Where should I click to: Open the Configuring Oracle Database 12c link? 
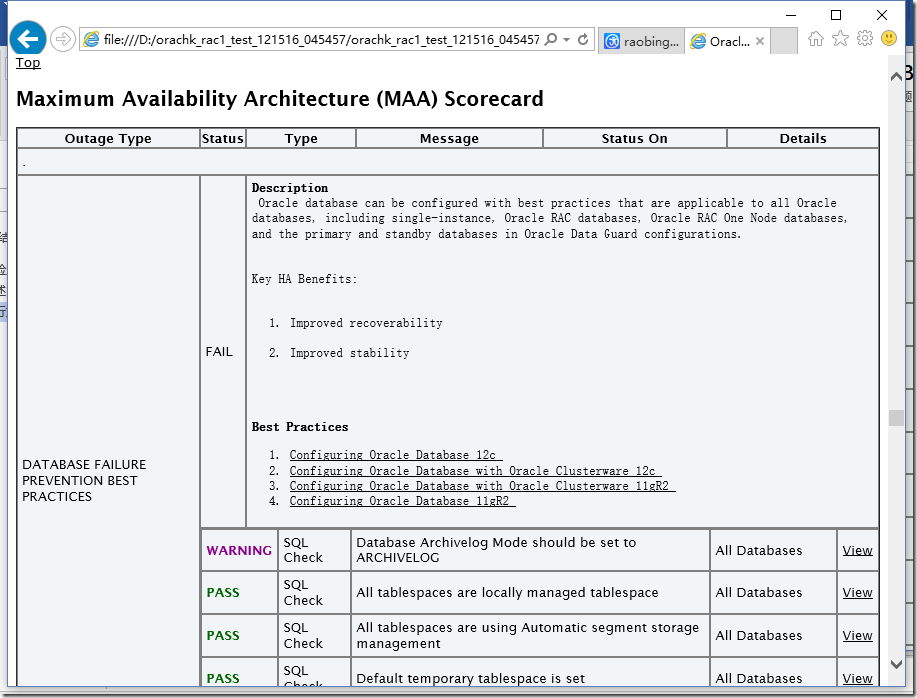click(x=395, y=454)
